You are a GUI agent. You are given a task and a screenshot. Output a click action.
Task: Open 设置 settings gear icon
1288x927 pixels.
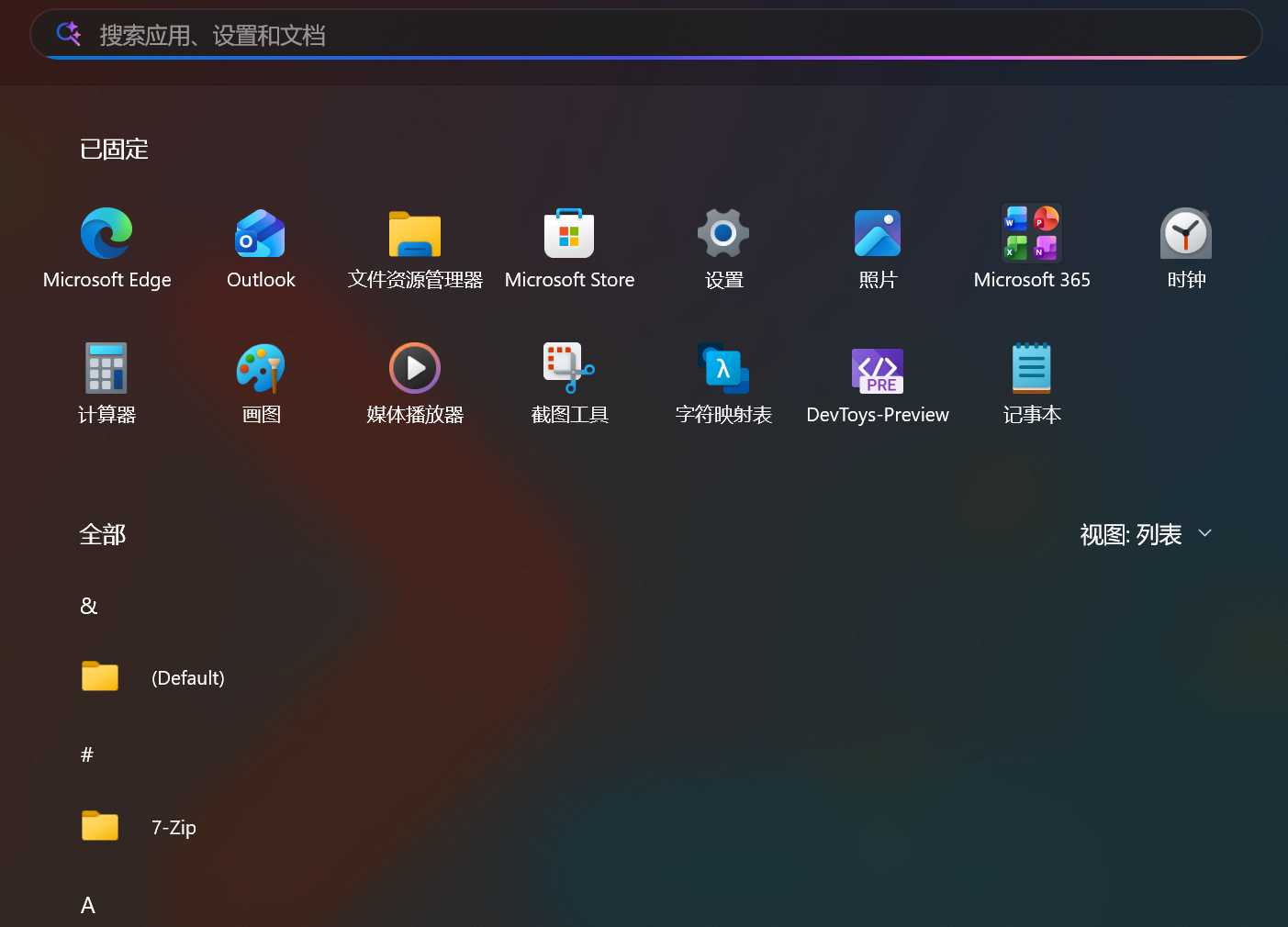723,233
